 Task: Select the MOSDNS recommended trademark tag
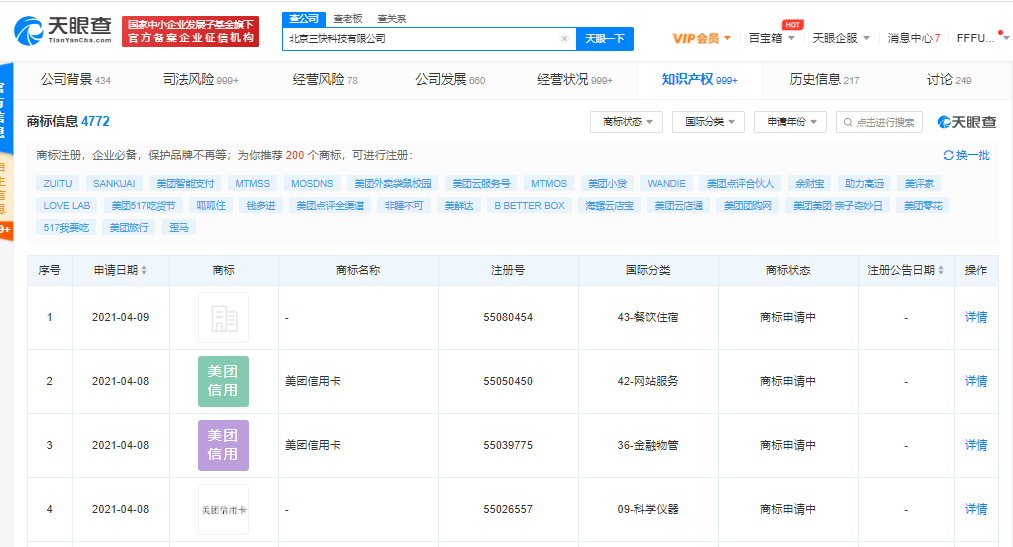tap(312, 183)
